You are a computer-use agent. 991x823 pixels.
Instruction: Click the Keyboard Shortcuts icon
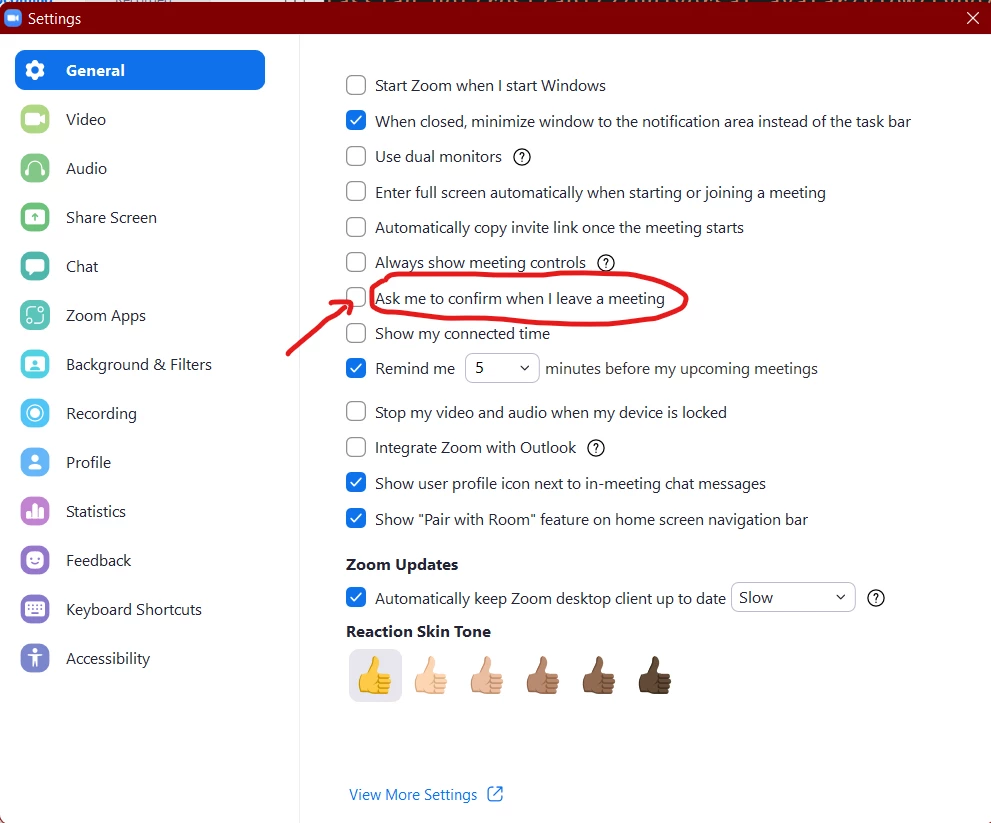tap(35, 609)
